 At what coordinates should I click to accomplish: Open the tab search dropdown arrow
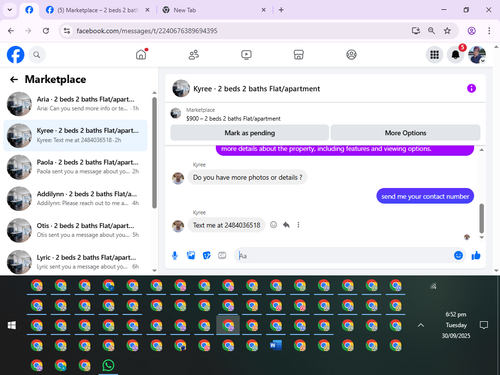pos(10,10)
